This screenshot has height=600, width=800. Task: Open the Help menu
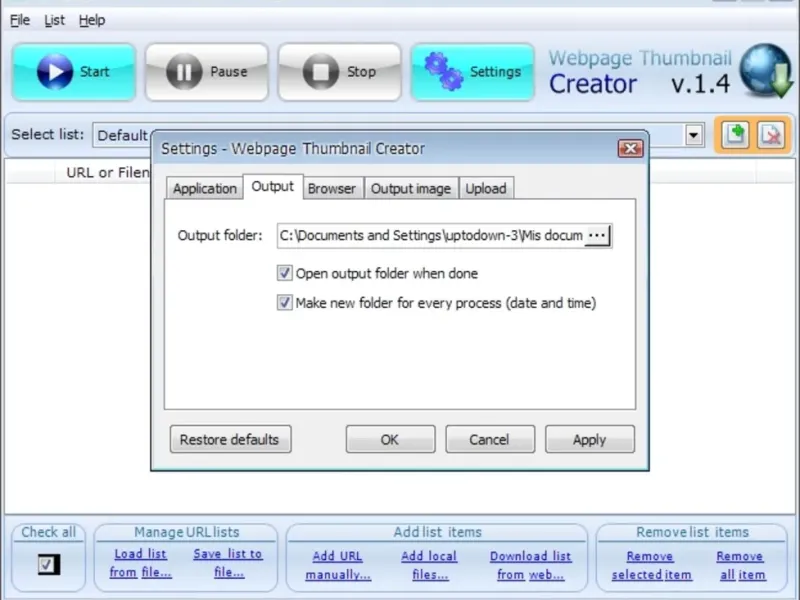pos(92,20)
